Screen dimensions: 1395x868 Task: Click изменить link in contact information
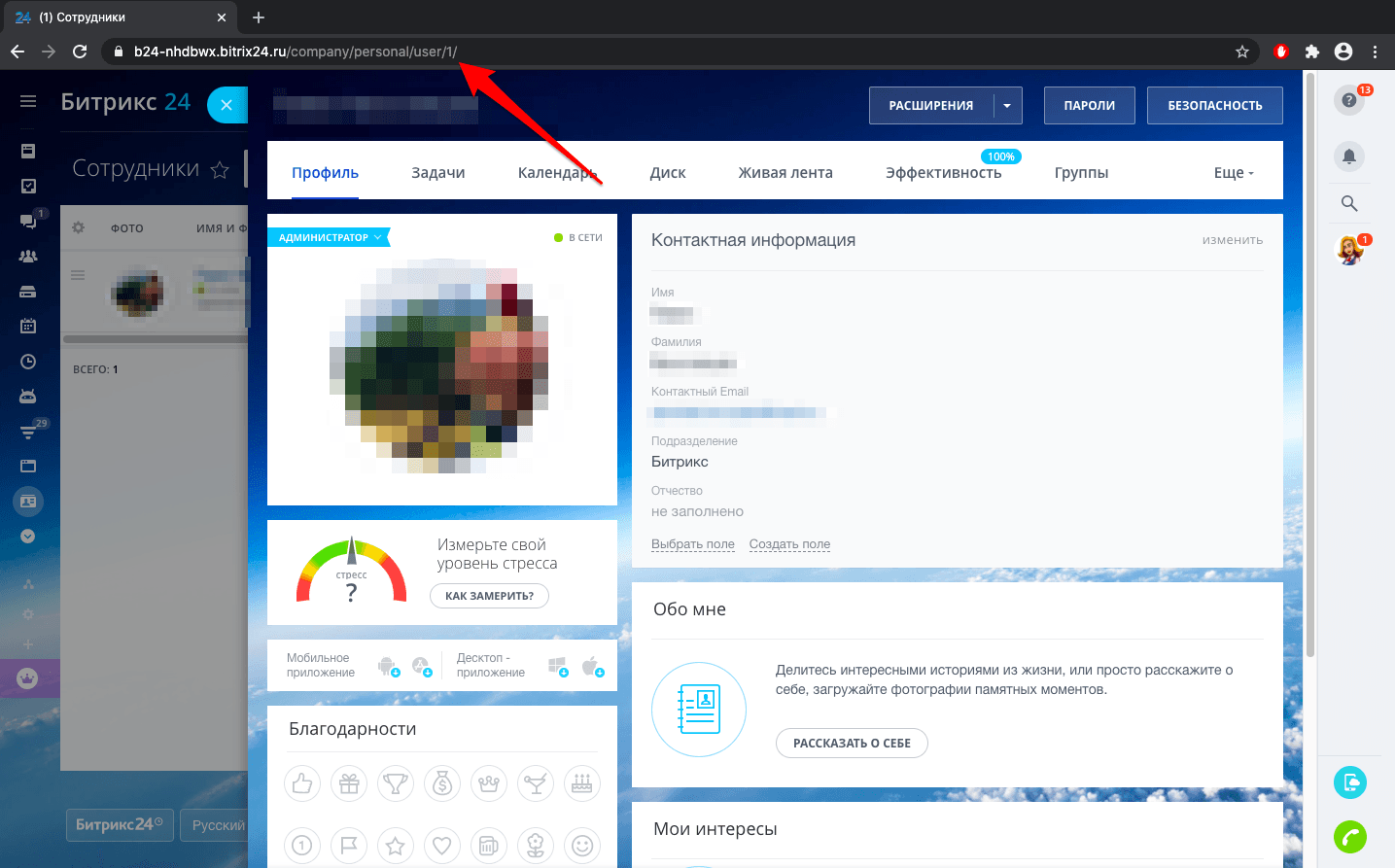tap(1233, 240)
